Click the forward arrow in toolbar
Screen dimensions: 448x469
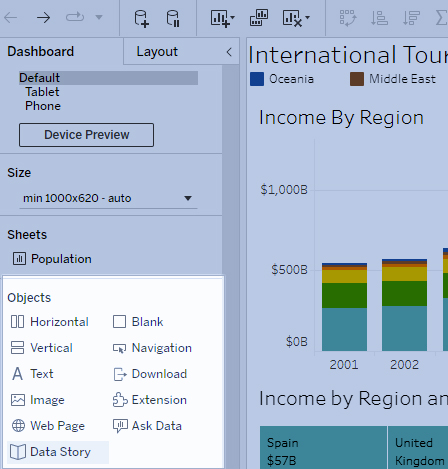(43, 17)
